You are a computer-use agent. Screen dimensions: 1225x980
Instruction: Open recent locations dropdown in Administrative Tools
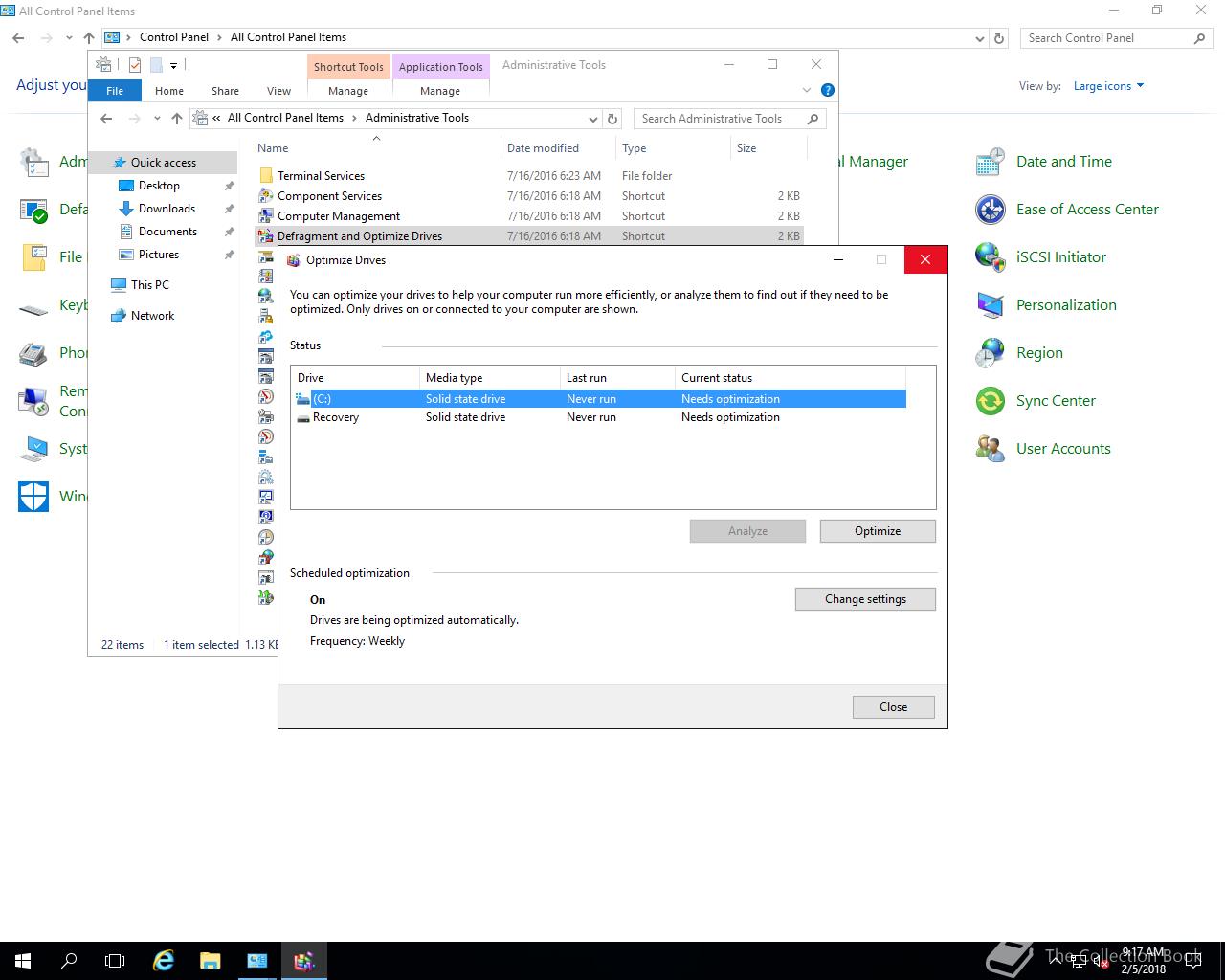157,119
